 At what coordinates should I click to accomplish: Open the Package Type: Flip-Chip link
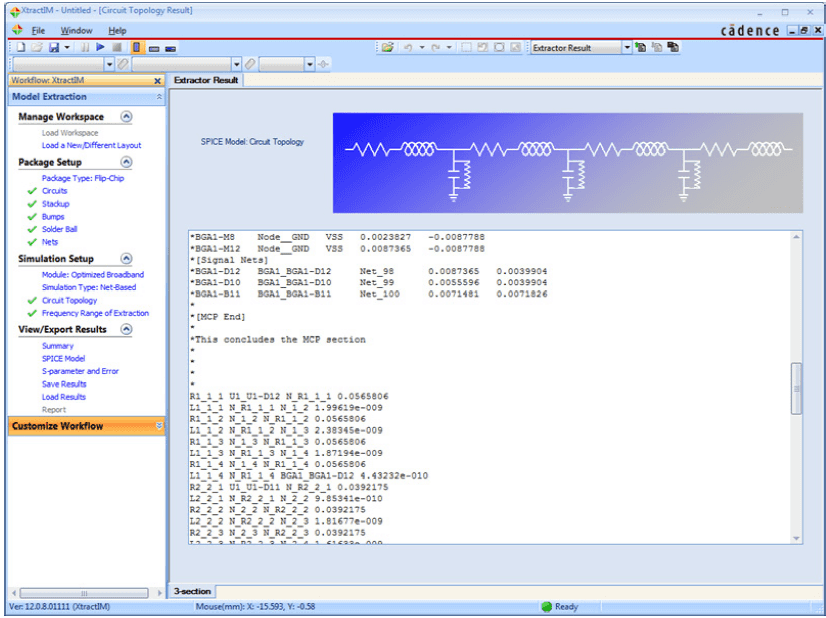pos(83,178)
